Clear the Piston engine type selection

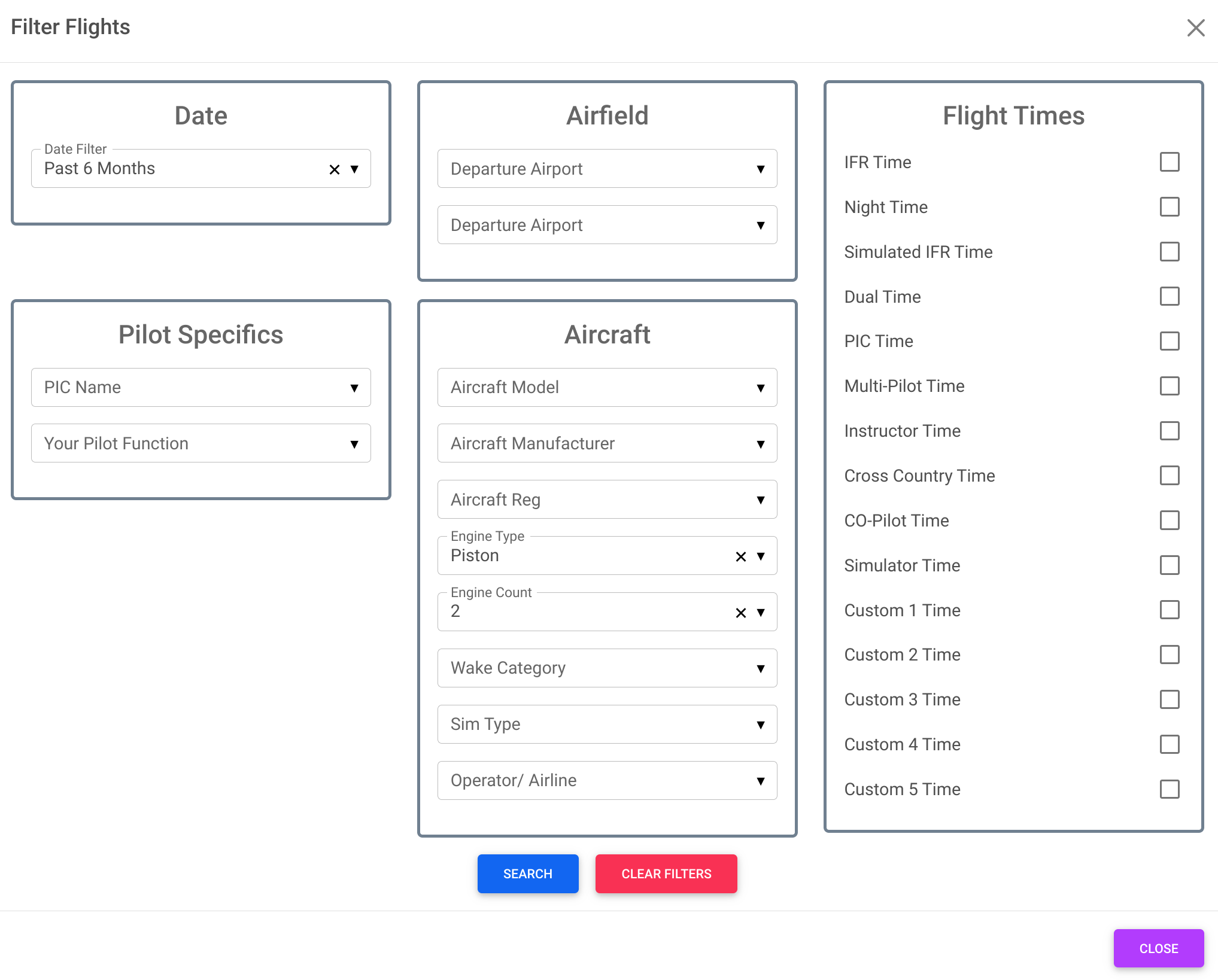pyautogui.click(x=741, y=556)
